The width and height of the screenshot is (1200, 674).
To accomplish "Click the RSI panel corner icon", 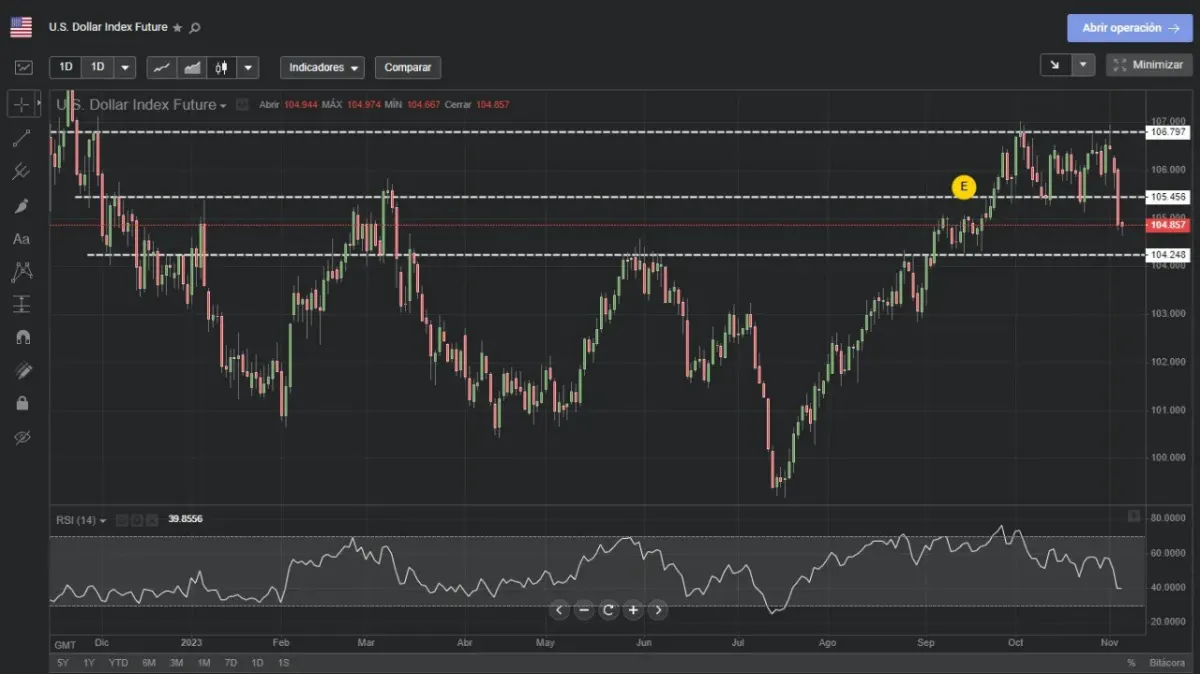I will tap(1133, 516).
